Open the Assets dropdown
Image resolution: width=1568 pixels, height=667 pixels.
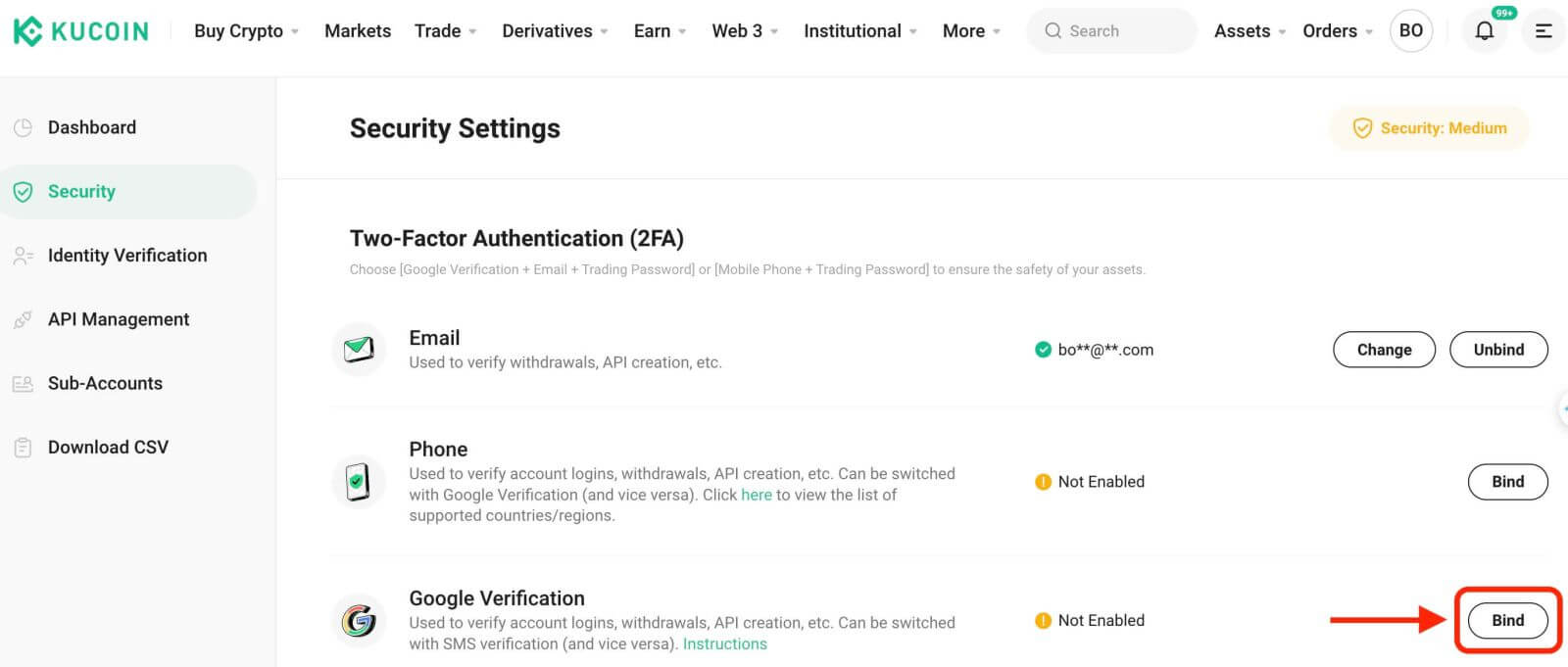point(1249,31)
